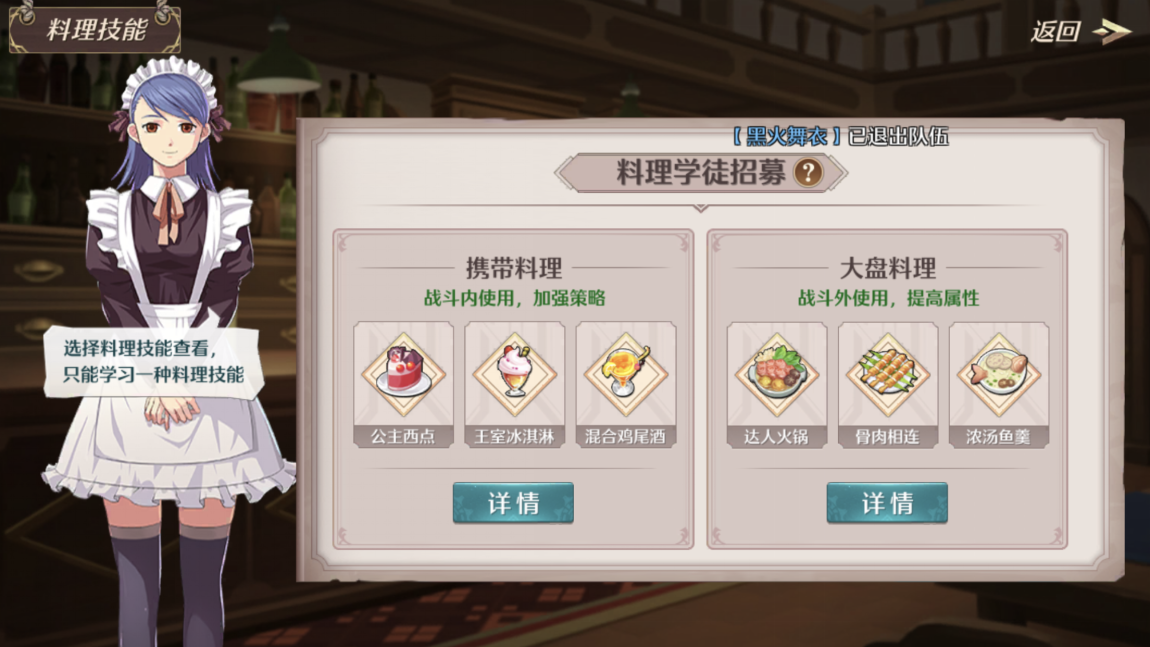Click the return arrow icon
This screenshot has height=647, width=1150.
[x=1112, y=32]
